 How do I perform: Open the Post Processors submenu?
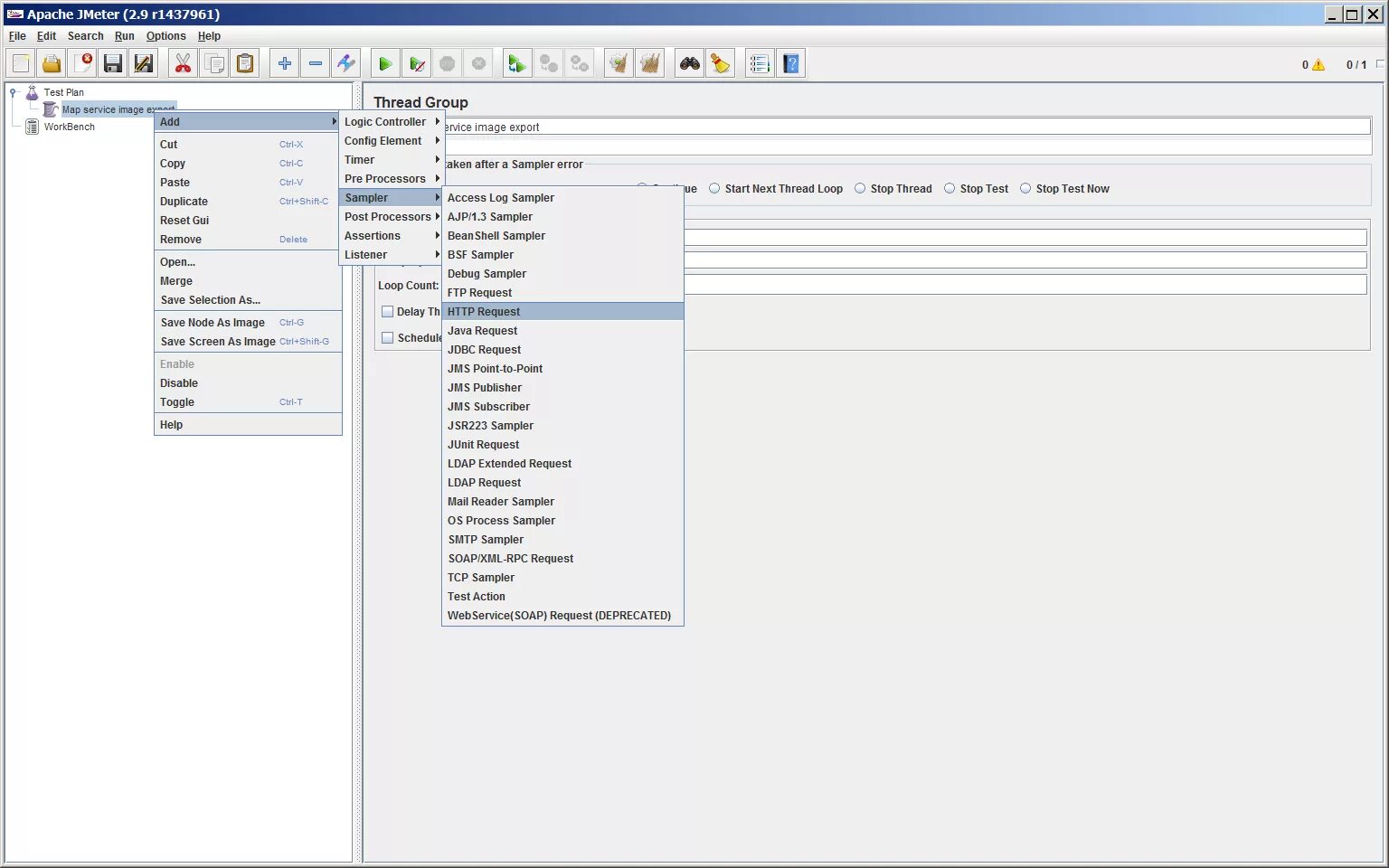(x=392, y=216)
